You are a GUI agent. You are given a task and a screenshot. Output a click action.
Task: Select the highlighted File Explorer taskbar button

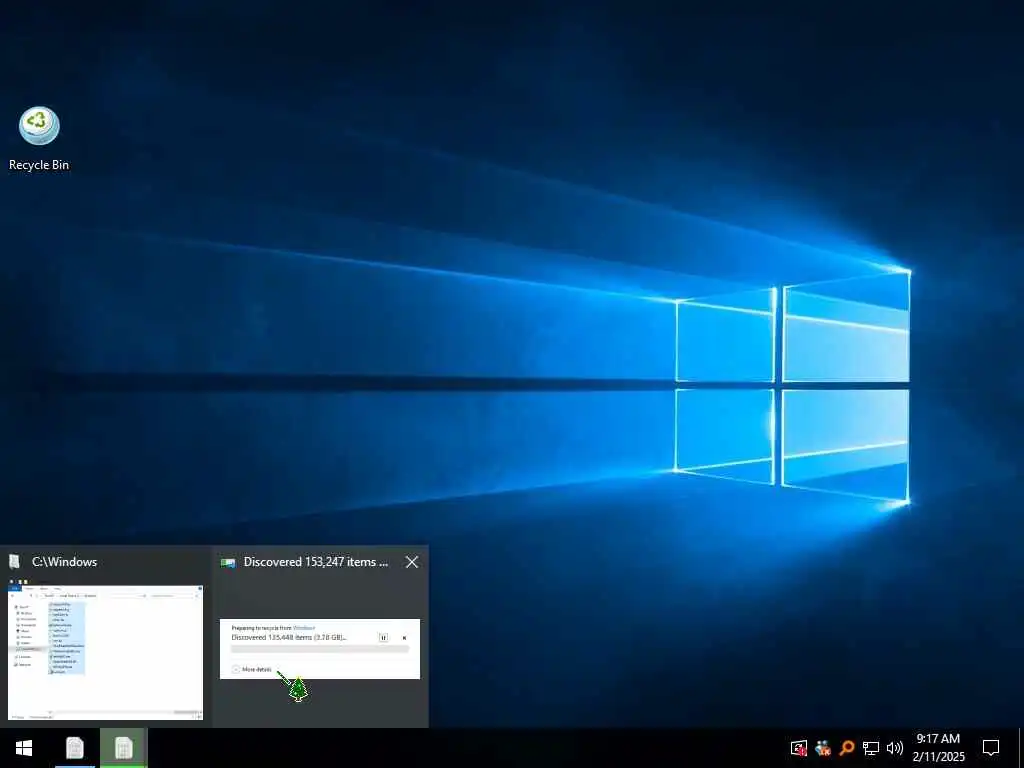(x=123, y=748)
